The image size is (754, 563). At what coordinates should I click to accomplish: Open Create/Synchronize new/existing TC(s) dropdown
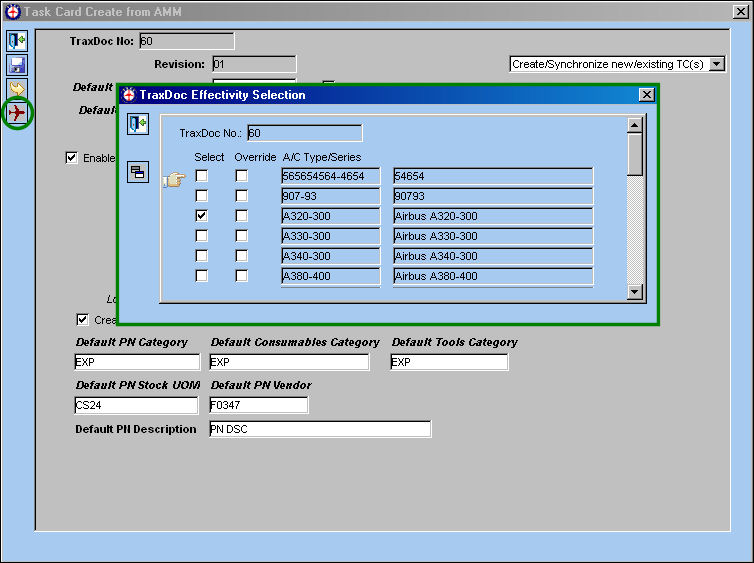(717, 64)
